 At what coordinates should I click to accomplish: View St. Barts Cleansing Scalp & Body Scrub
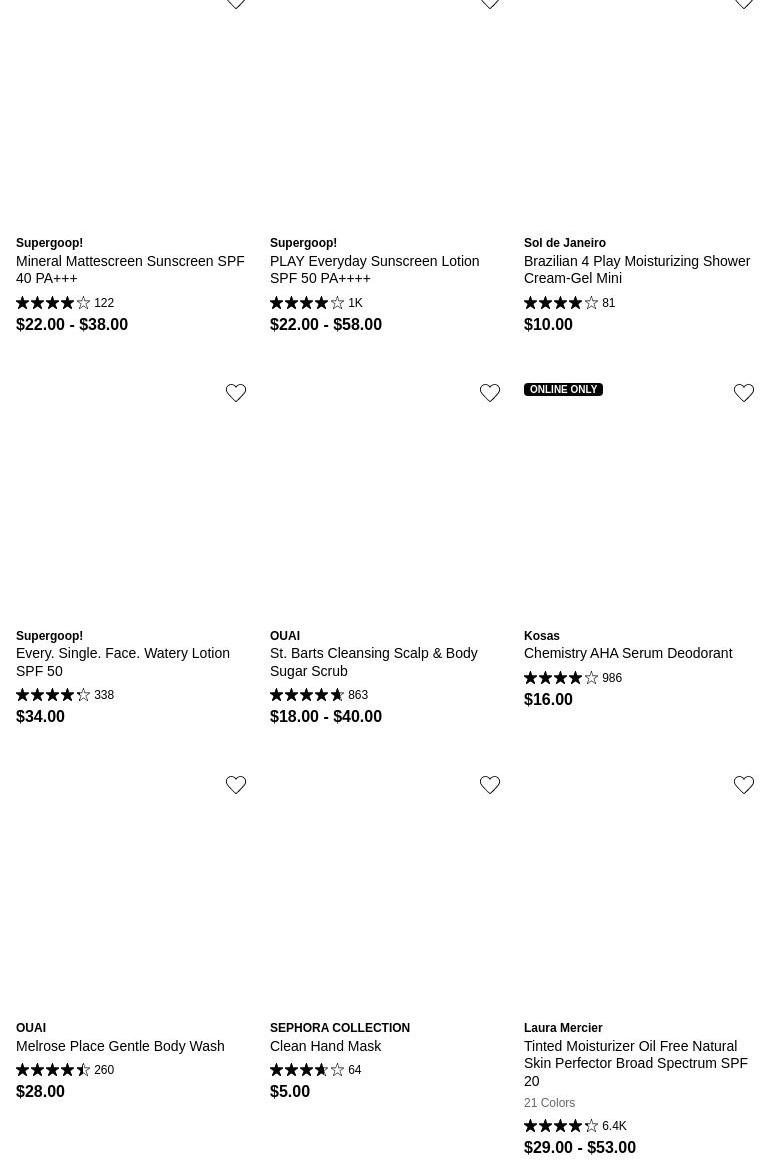[x=373, y=662]
